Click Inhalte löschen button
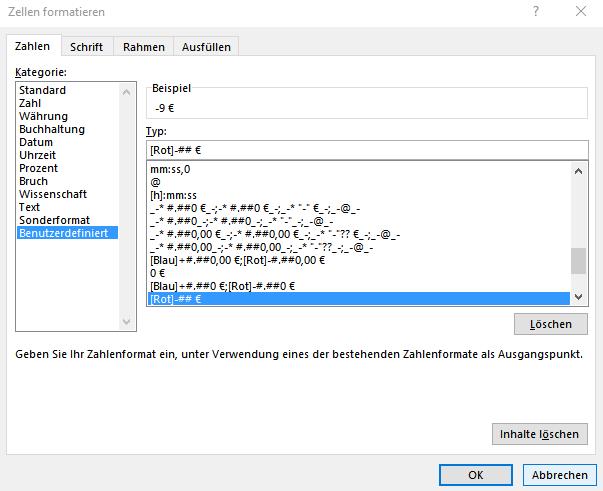 pyautogui.click(x=540, y=434)
